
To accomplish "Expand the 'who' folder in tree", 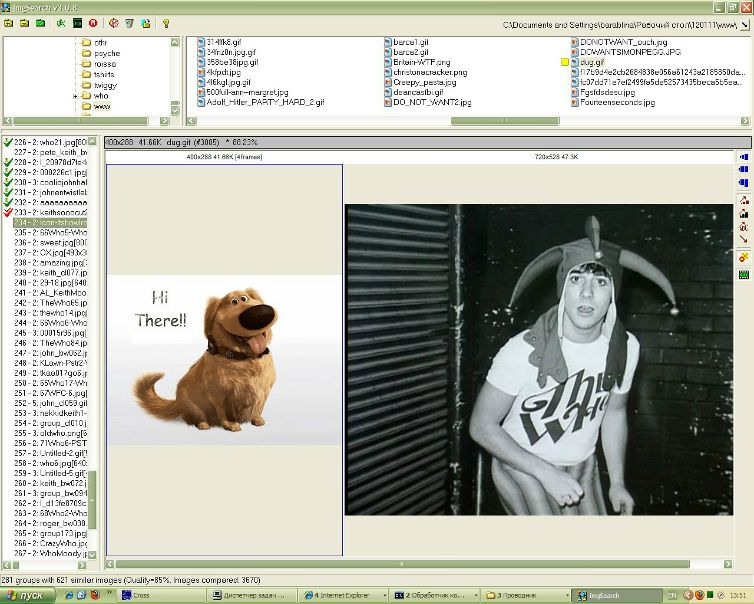I will tap(75, 96).
